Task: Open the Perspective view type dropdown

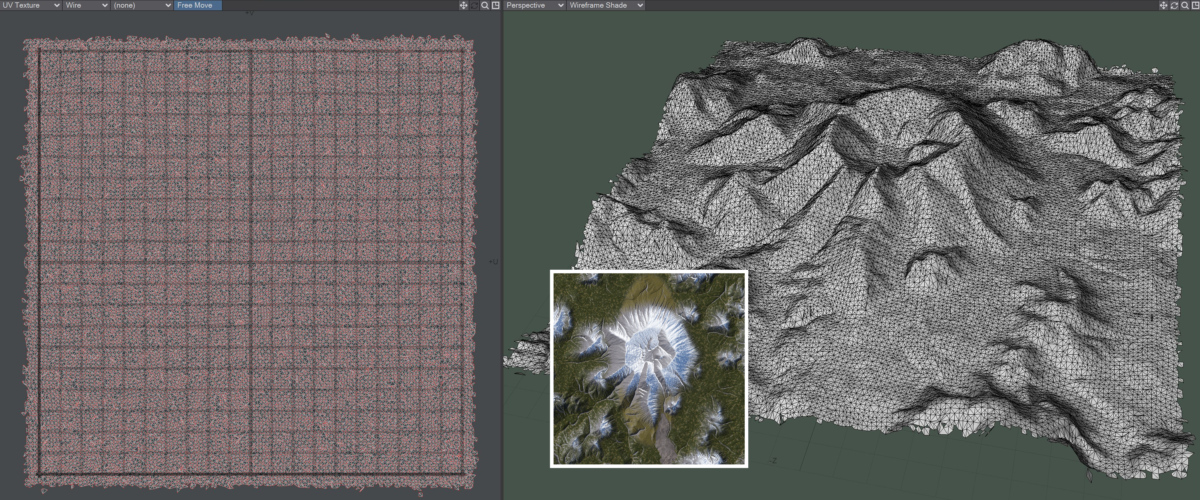Action: [x=533, y=5]
